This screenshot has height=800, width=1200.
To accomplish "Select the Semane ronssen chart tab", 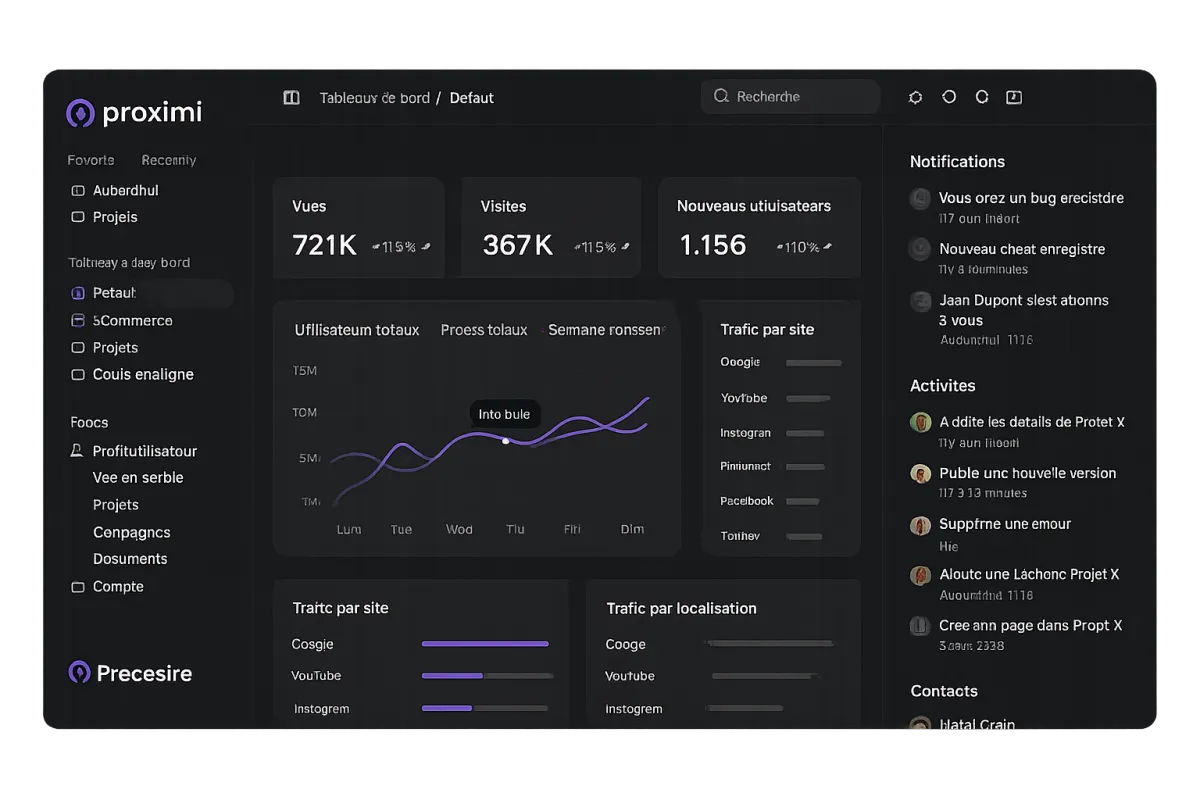I will tap(606, 330).
